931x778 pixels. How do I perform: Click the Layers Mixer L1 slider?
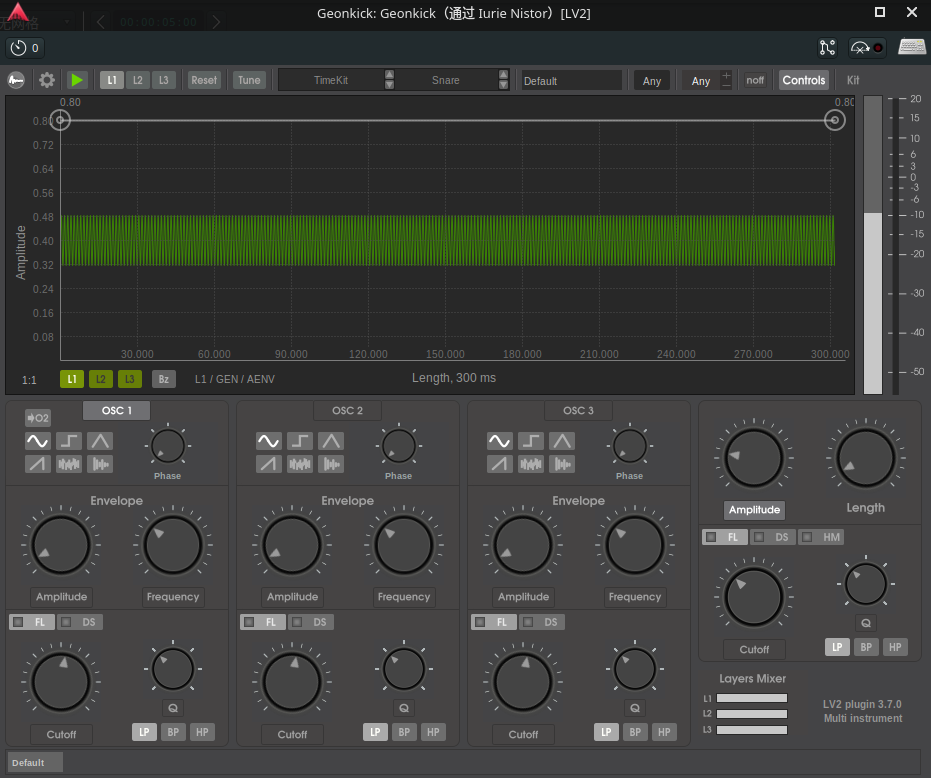click(752, 698)
